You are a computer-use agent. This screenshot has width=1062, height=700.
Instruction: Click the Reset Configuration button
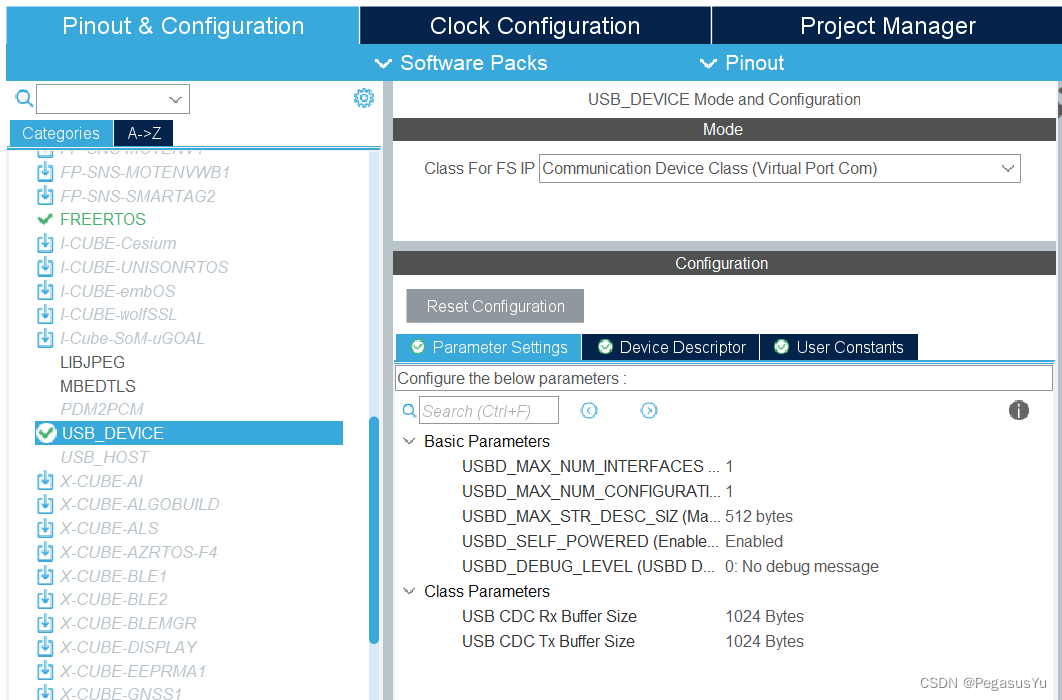point(495,306)
